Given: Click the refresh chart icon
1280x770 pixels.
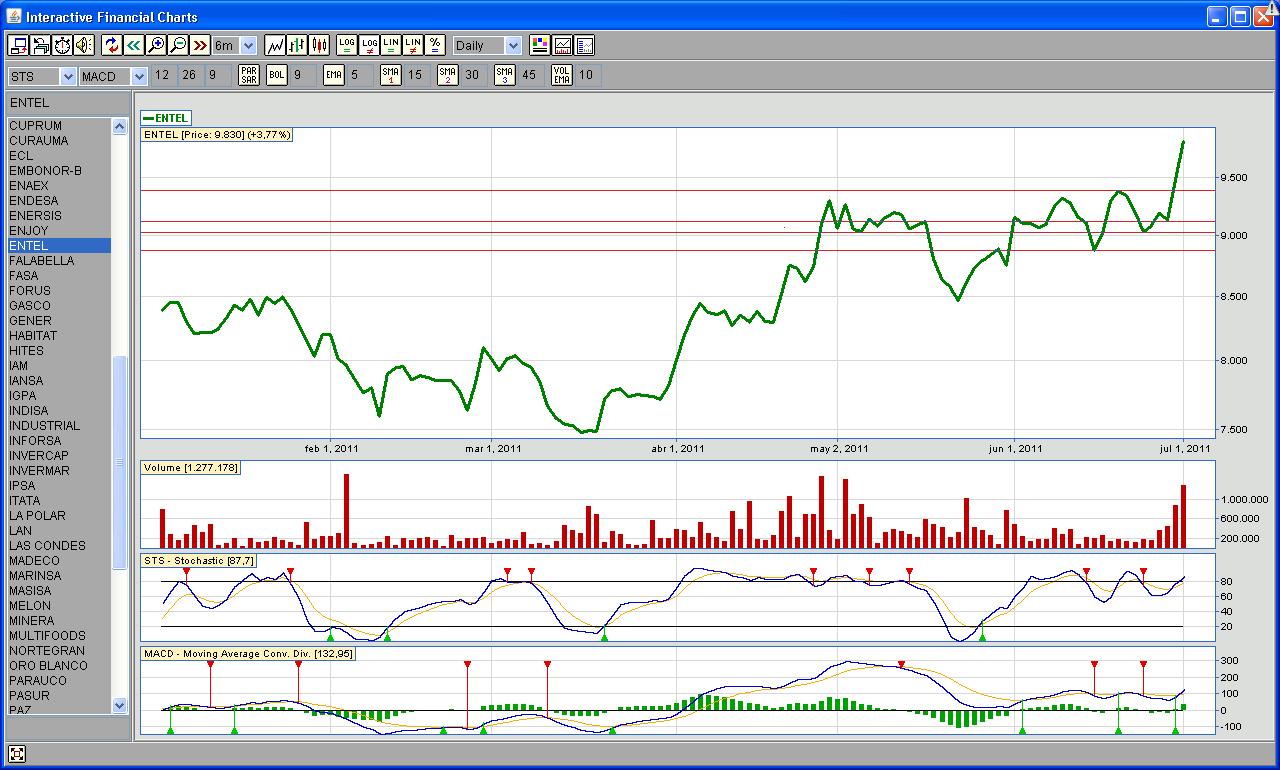Looking at the screenshot, I should (x=111, y=45).
